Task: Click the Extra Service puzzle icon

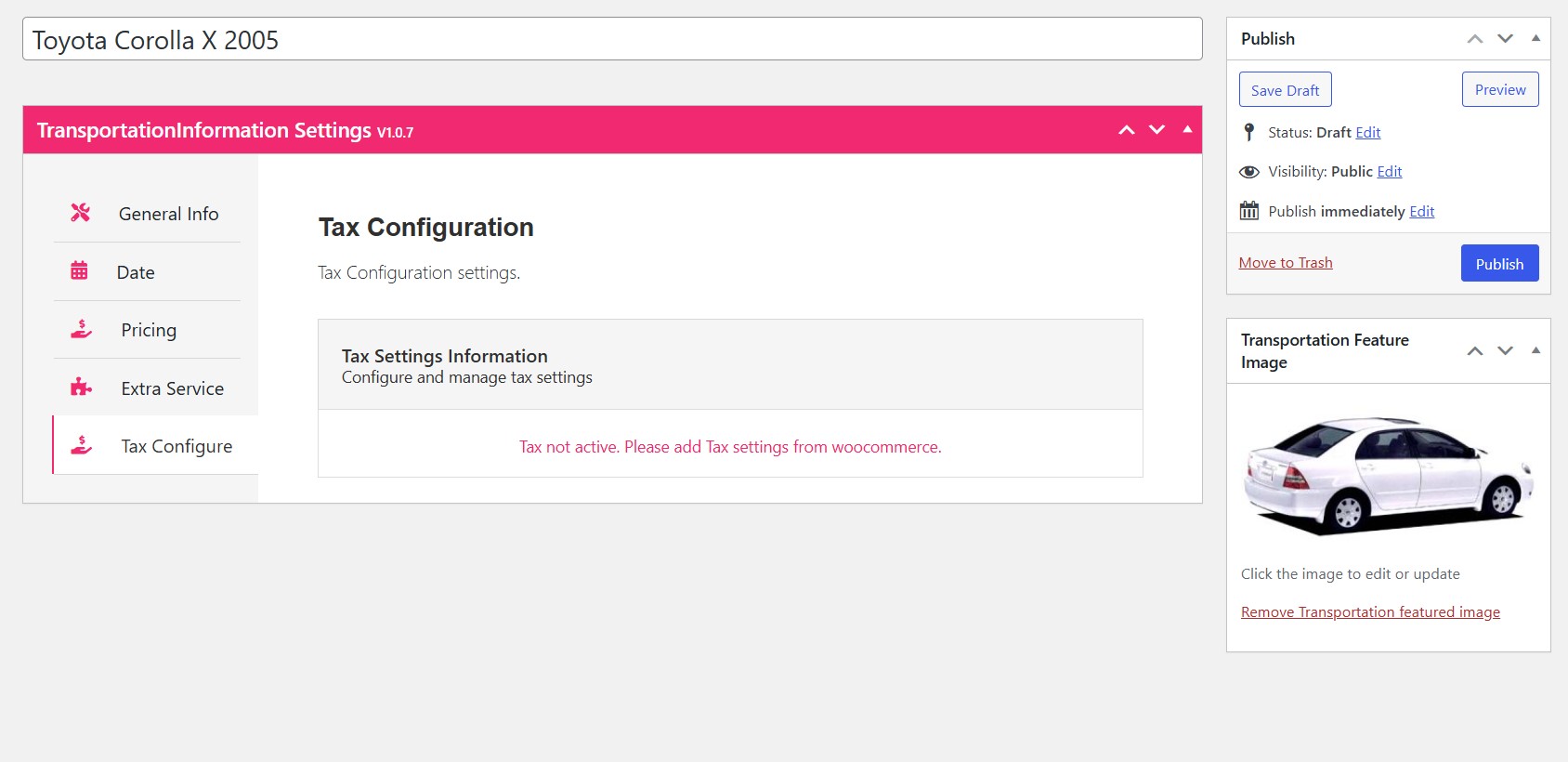Action: [82, 387]
